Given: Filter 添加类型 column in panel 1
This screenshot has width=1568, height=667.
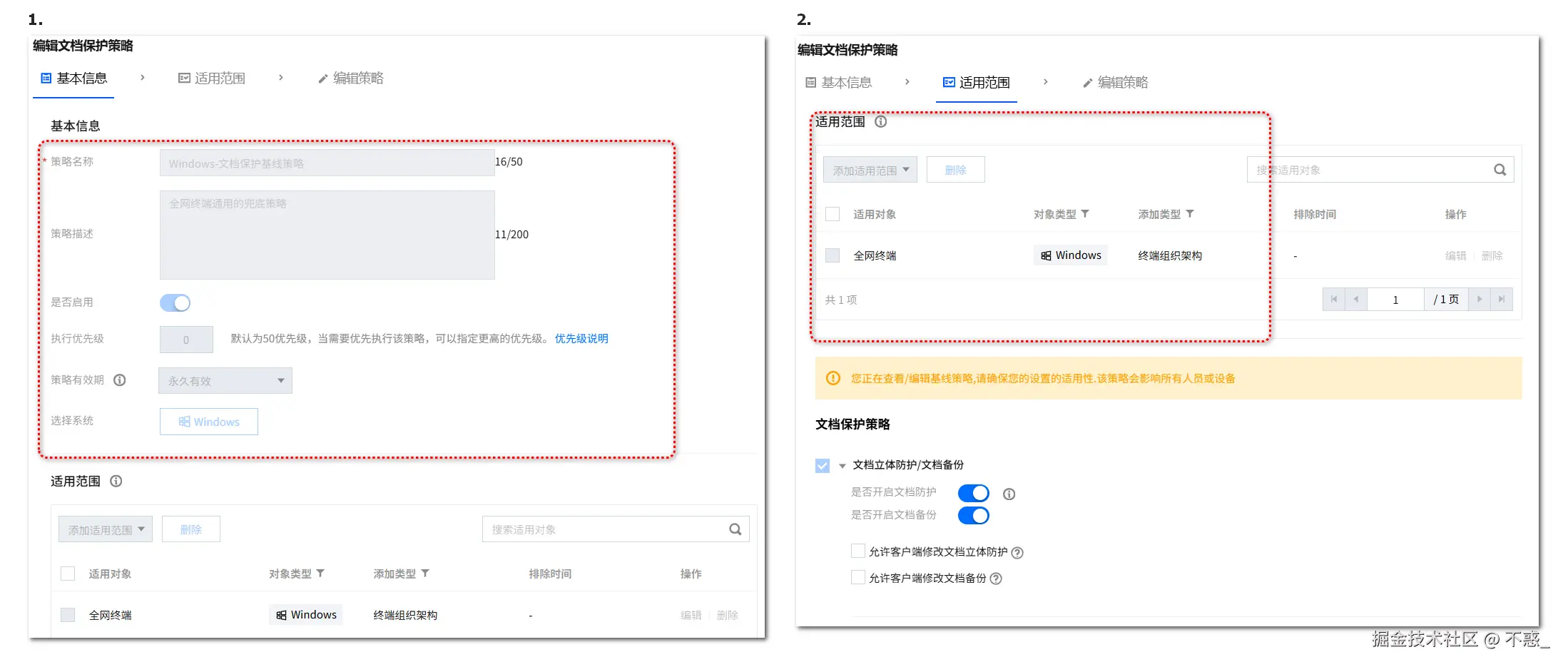Looking at the screenshot, I should (x=425, y=574).
